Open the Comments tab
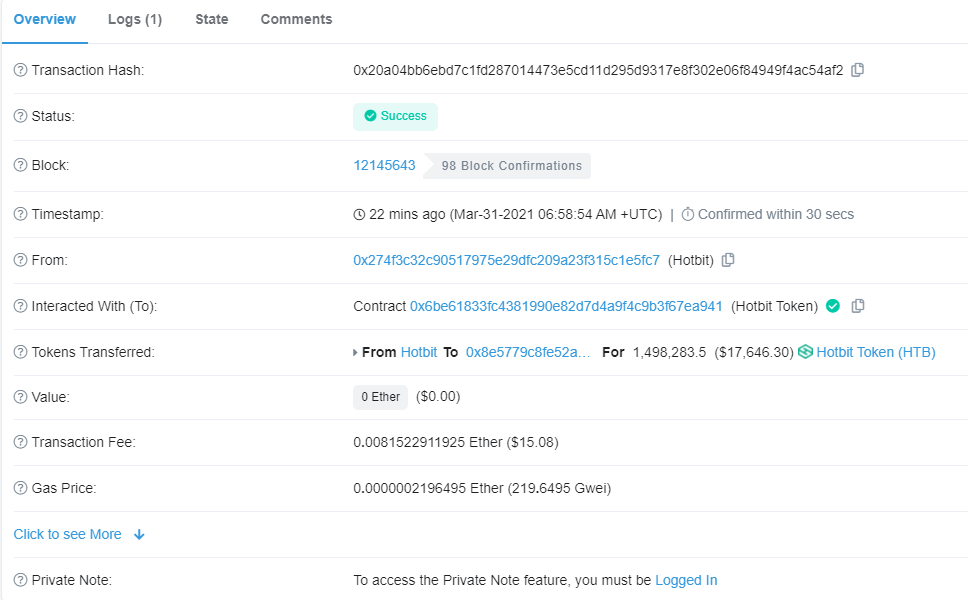 pyautogui.click(x=296, y=20)
